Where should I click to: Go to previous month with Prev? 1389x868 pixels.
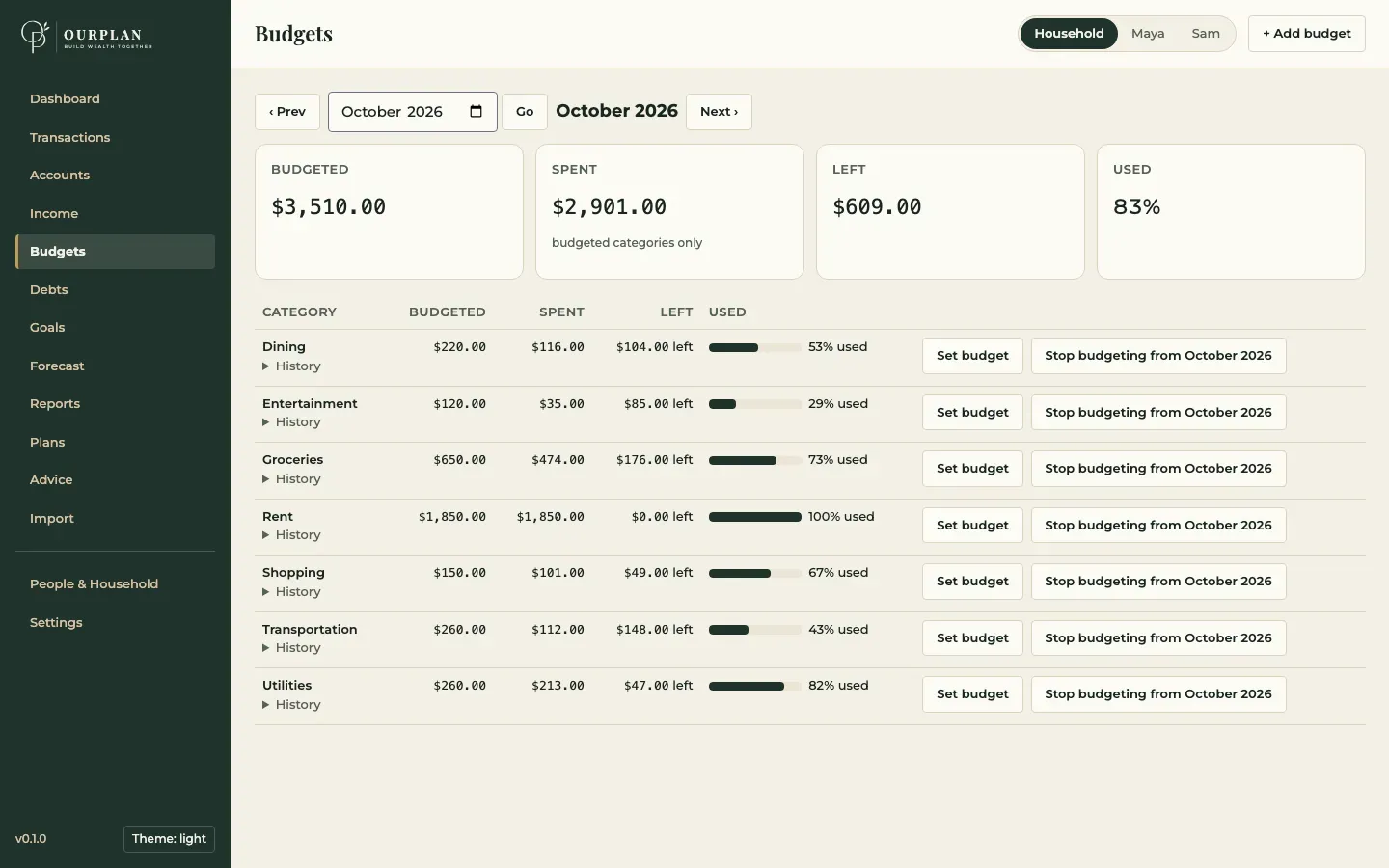(287, 112)
